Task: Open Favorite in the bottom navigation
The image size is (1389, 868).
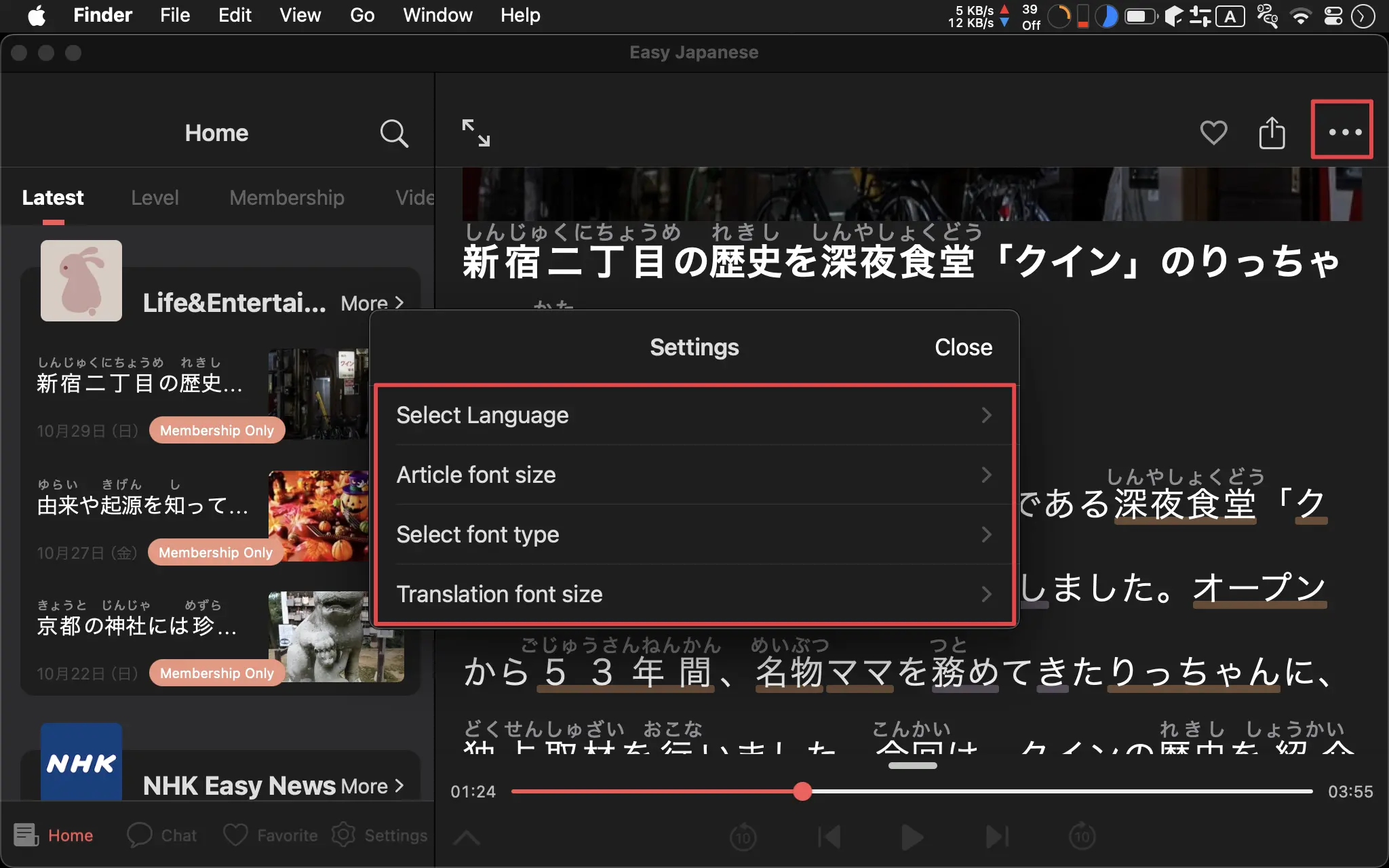Action: [x=271, y=835]
